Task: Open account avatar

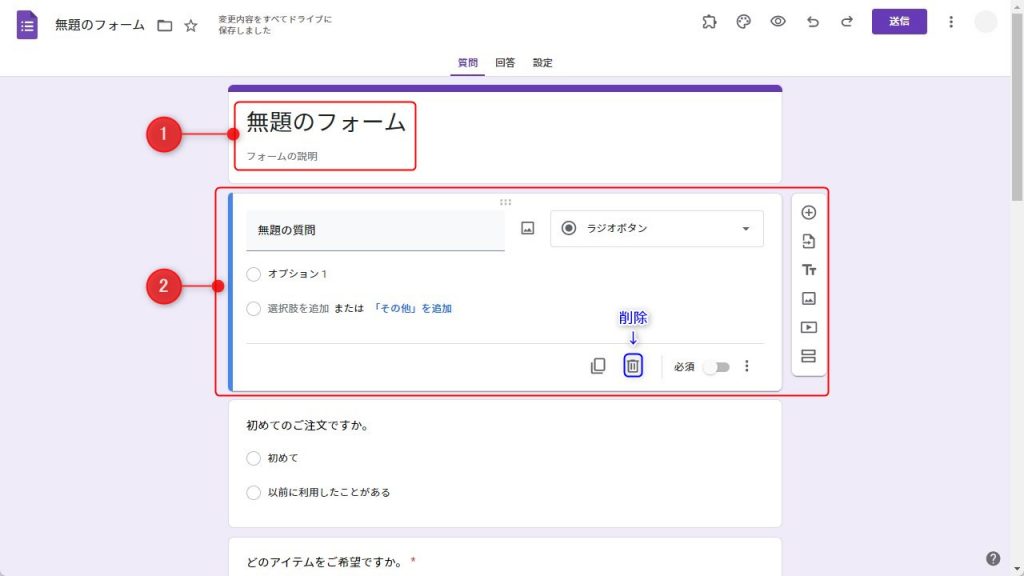Action: pos(985,22)
